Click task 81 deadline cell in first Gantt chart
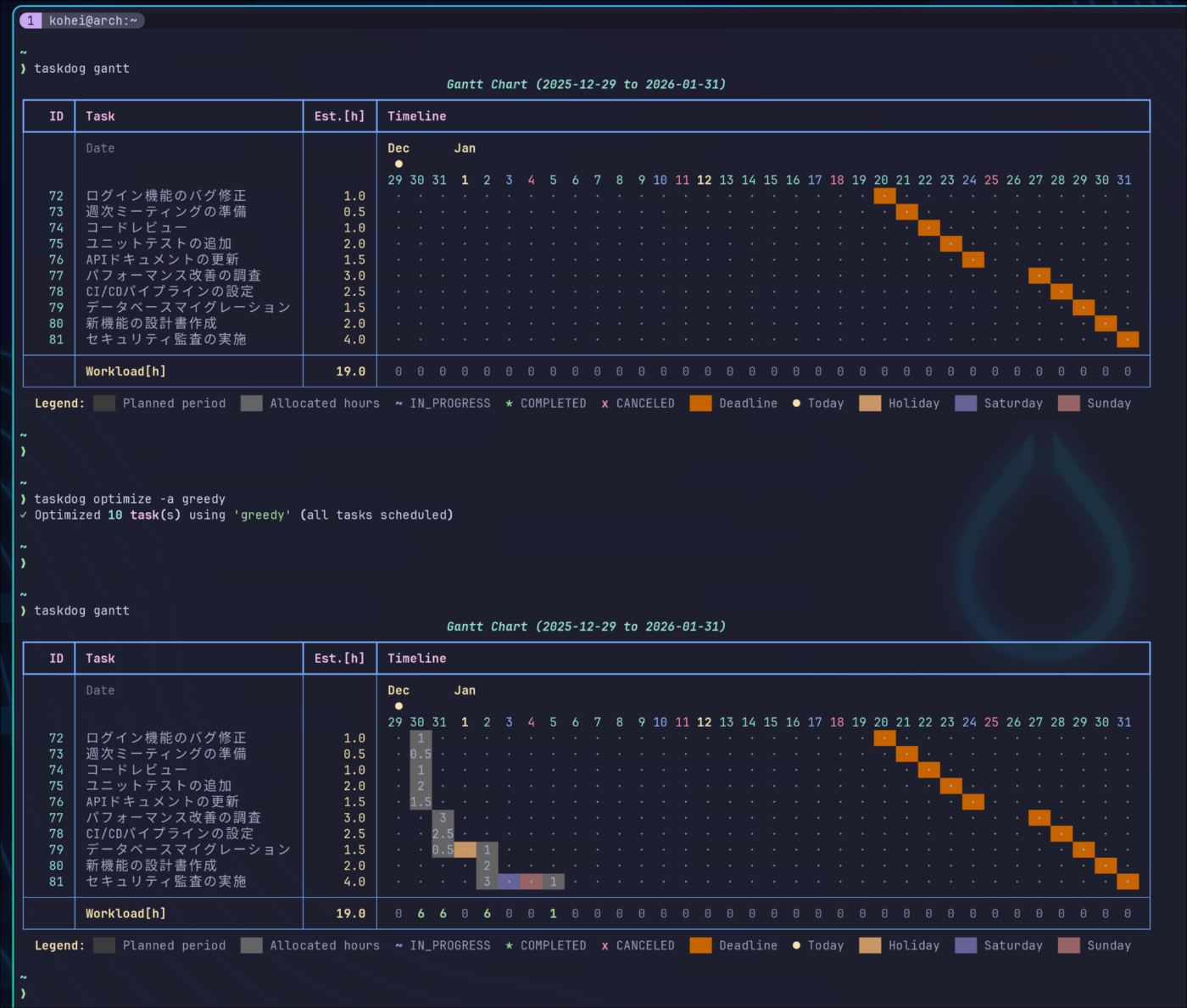The height and width of the screenshot is (1008, 1187). (1127, 339)
